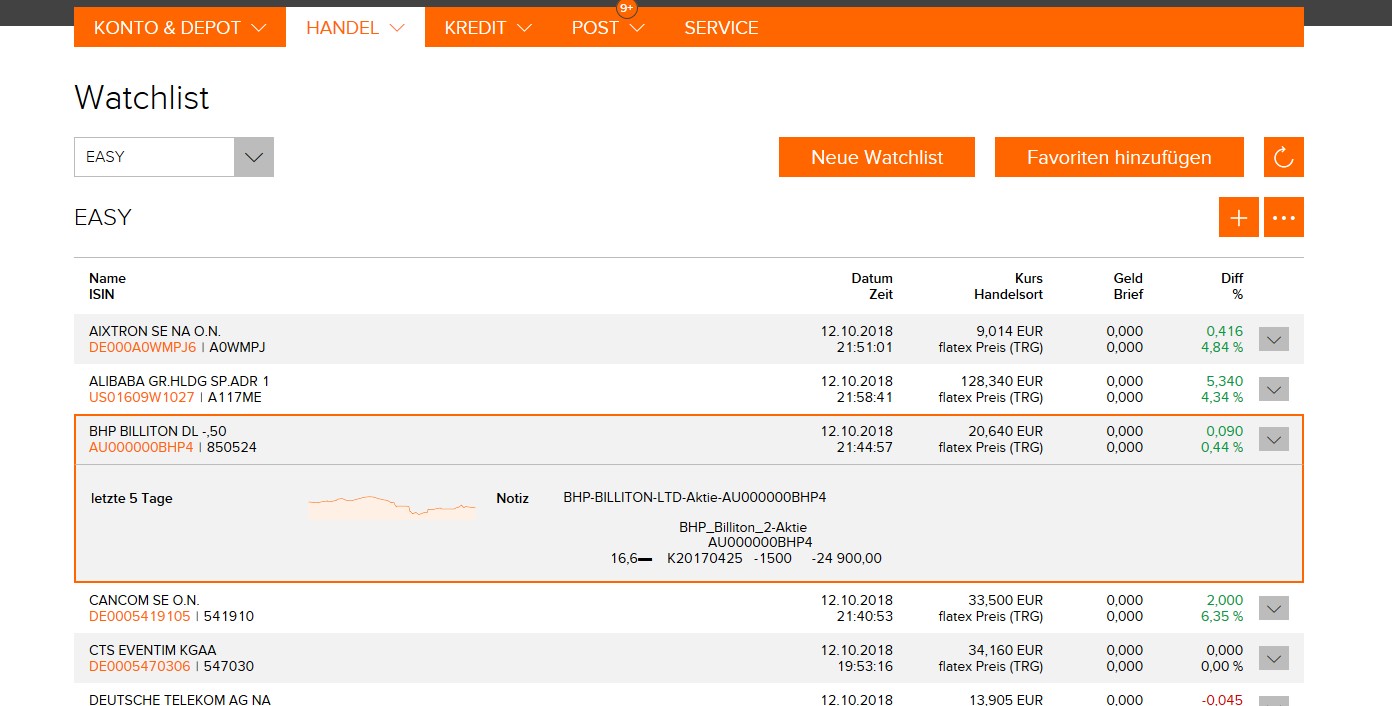Image resolution: width=1392 pixels, height=706 pixels.
Task: Click the BHP-BILLITON-LTD-Aktie note text
Action: tap(695, 497)
